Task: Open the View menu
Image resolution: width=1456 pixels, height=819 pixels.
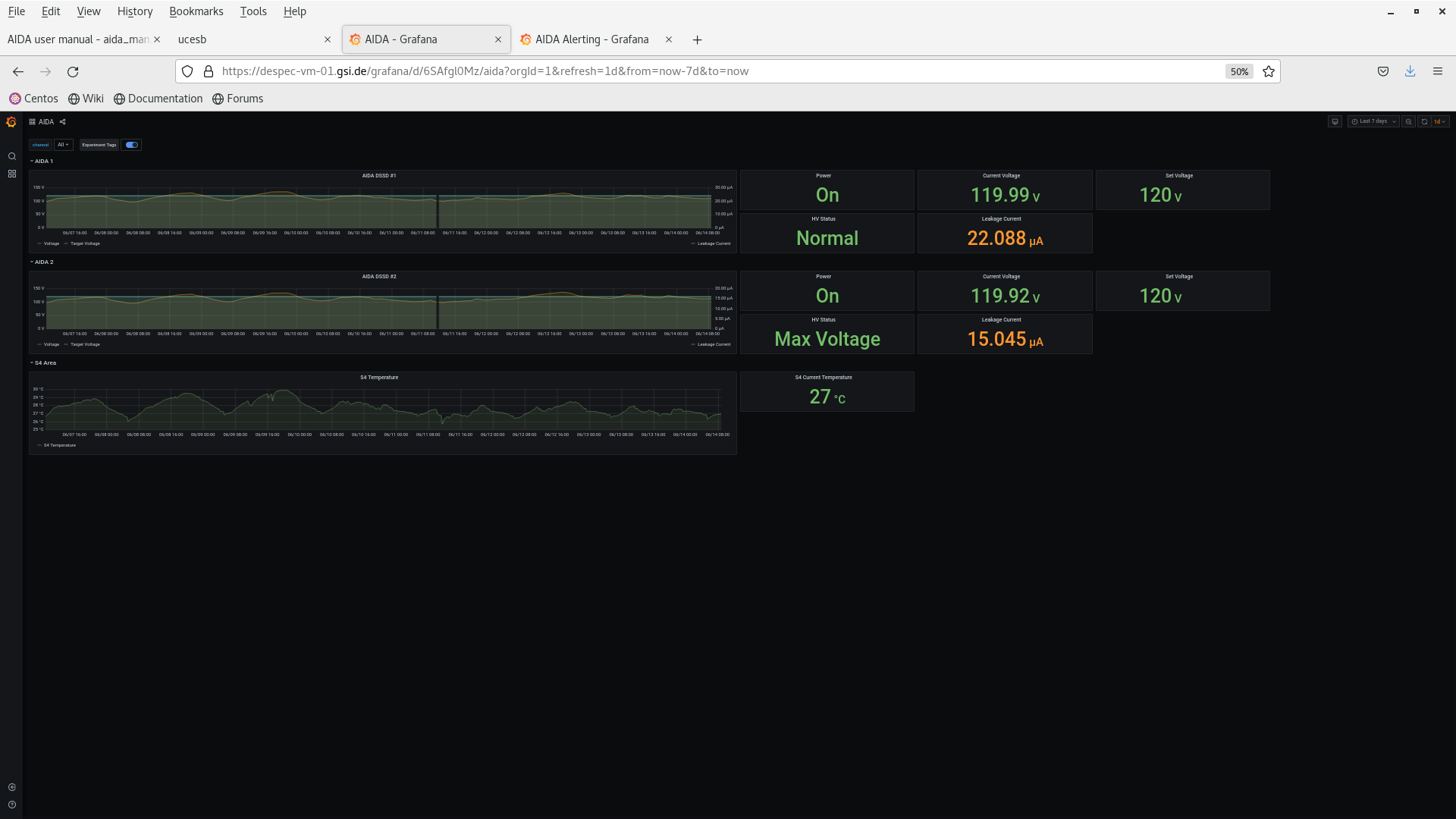Action: click(x=89, y=11)
